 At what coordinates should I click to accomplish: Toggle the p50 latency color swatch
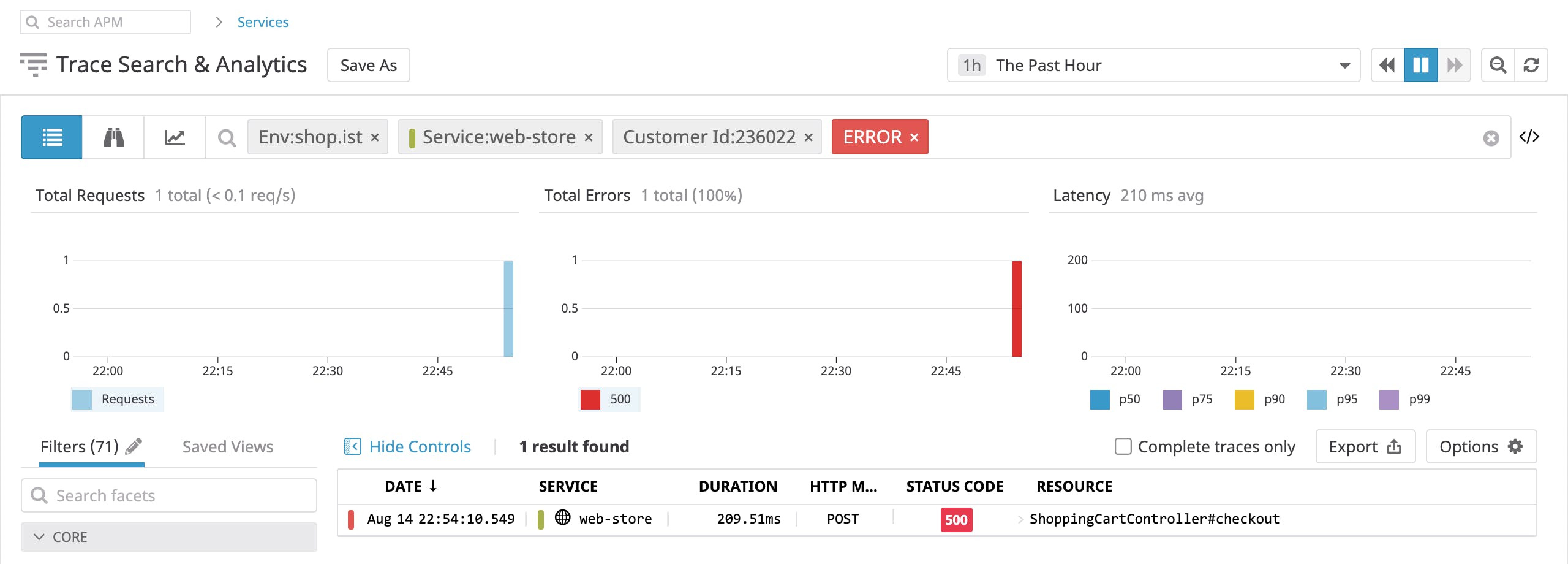click(1099, 398)
